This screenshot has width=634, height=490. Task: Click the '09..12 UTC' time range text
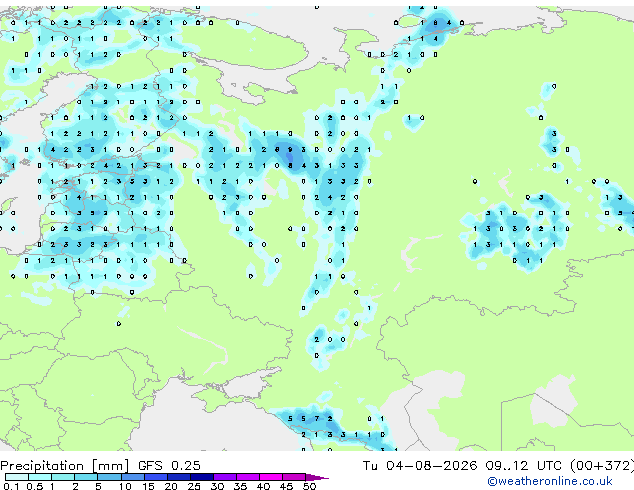point(524,466)
